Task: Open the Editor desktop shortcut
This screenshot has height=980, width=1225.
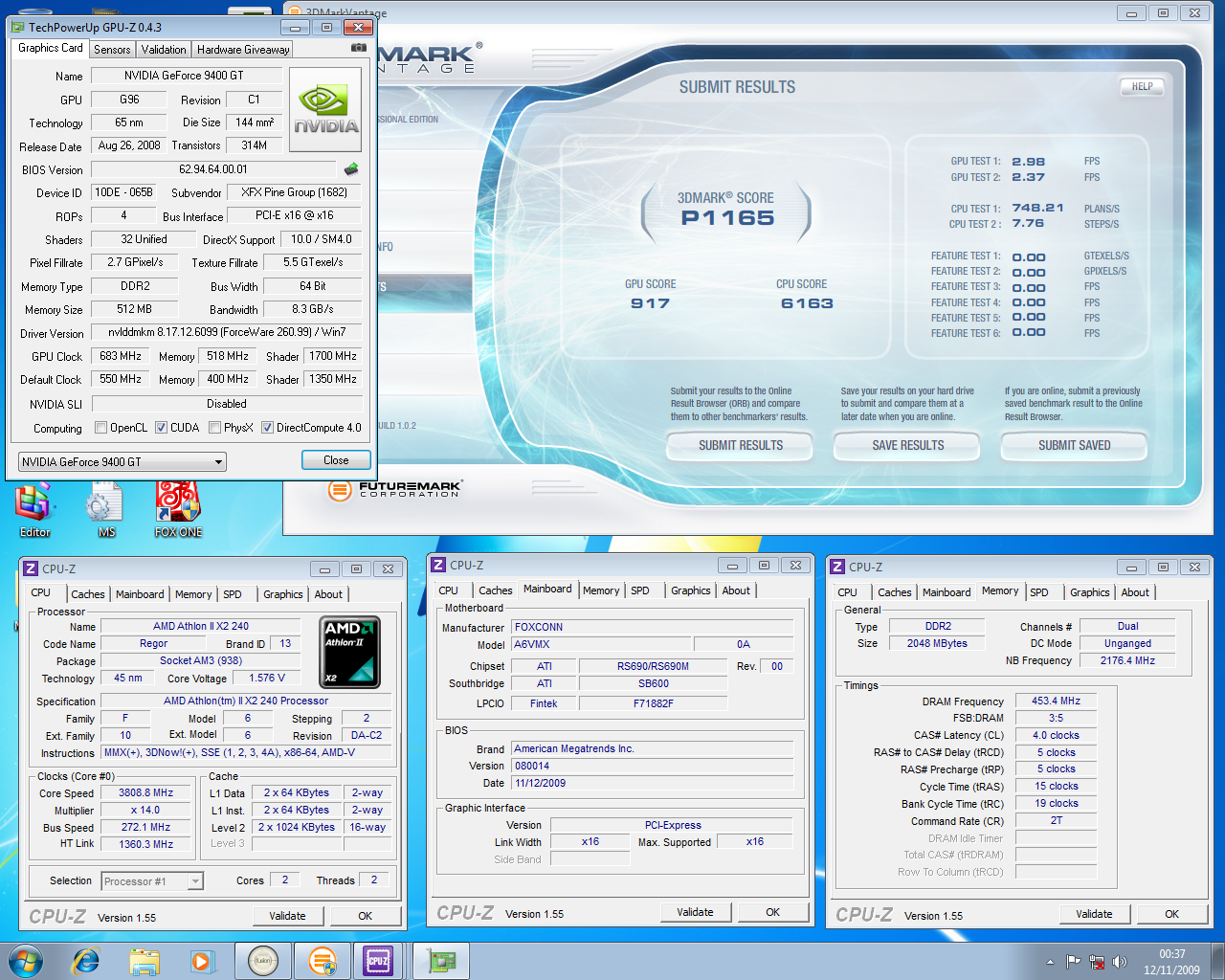Action: [34, 509]
